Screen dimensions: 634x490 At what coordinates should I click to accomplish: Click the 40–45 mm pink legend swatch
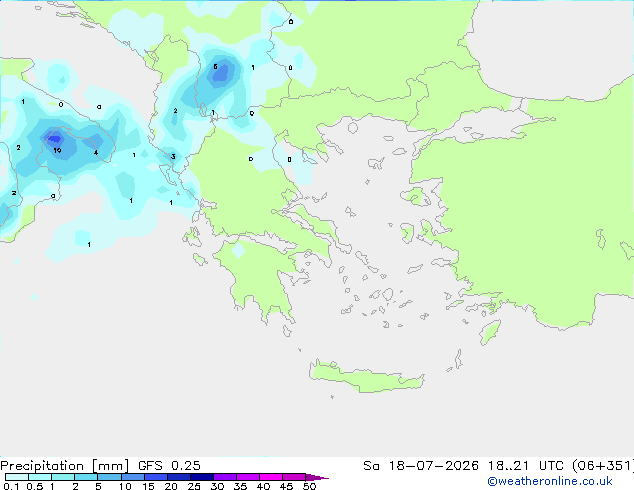(271, 477)
